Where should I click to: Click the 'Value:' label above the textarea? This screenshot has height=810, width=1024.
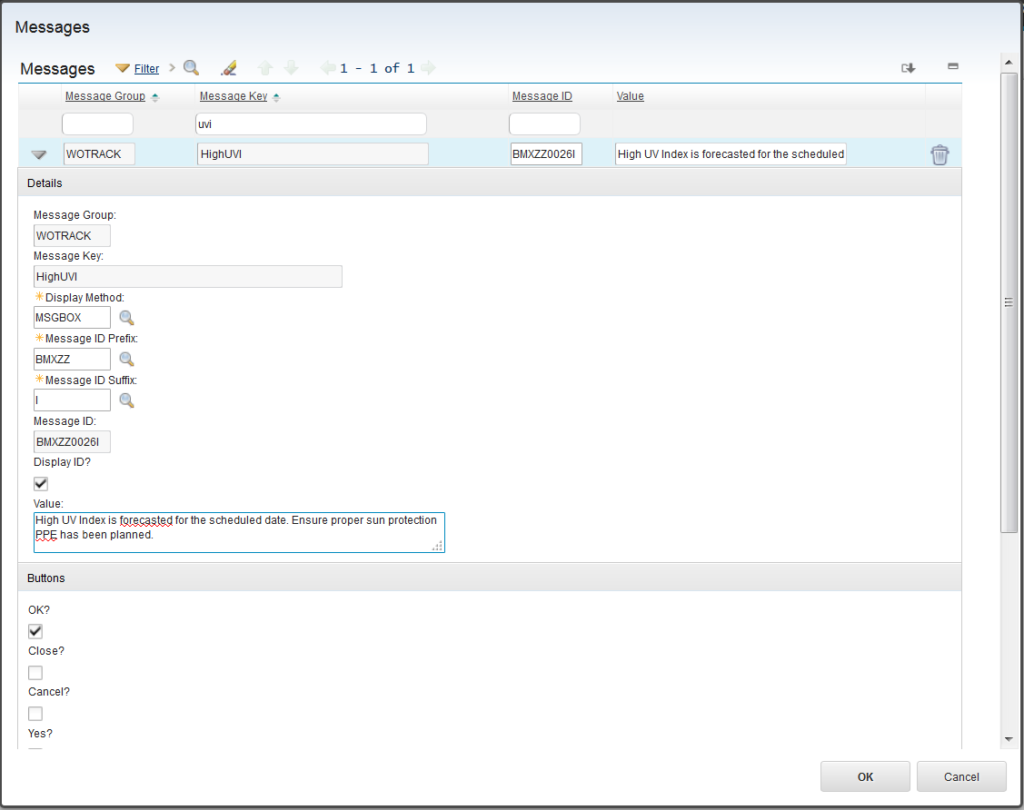(x=48, y=504)
